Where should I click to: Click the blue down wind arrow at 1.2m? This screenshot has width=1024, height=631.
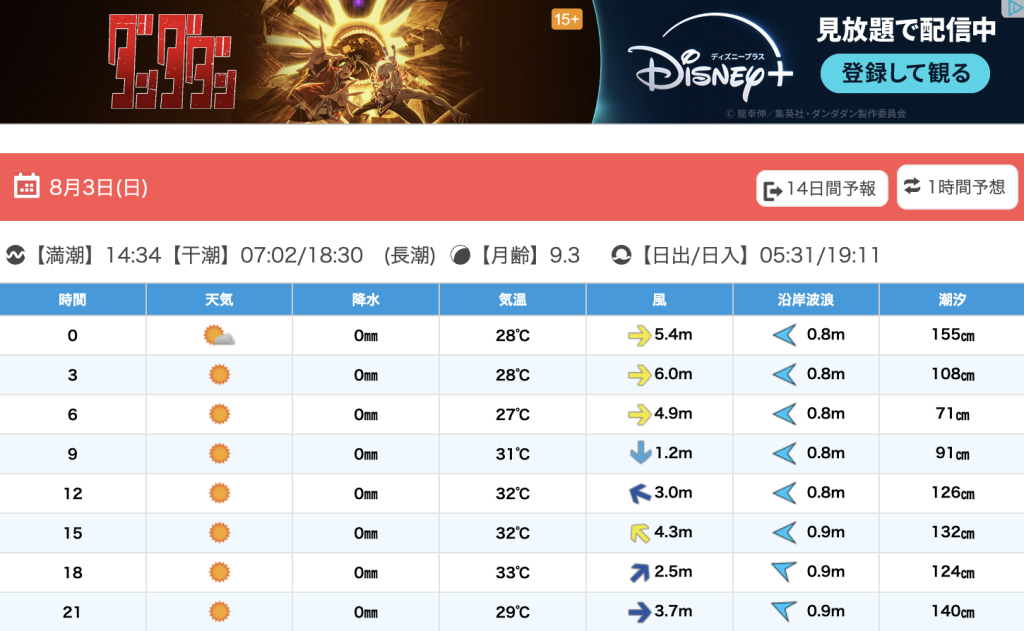point(640,454)
